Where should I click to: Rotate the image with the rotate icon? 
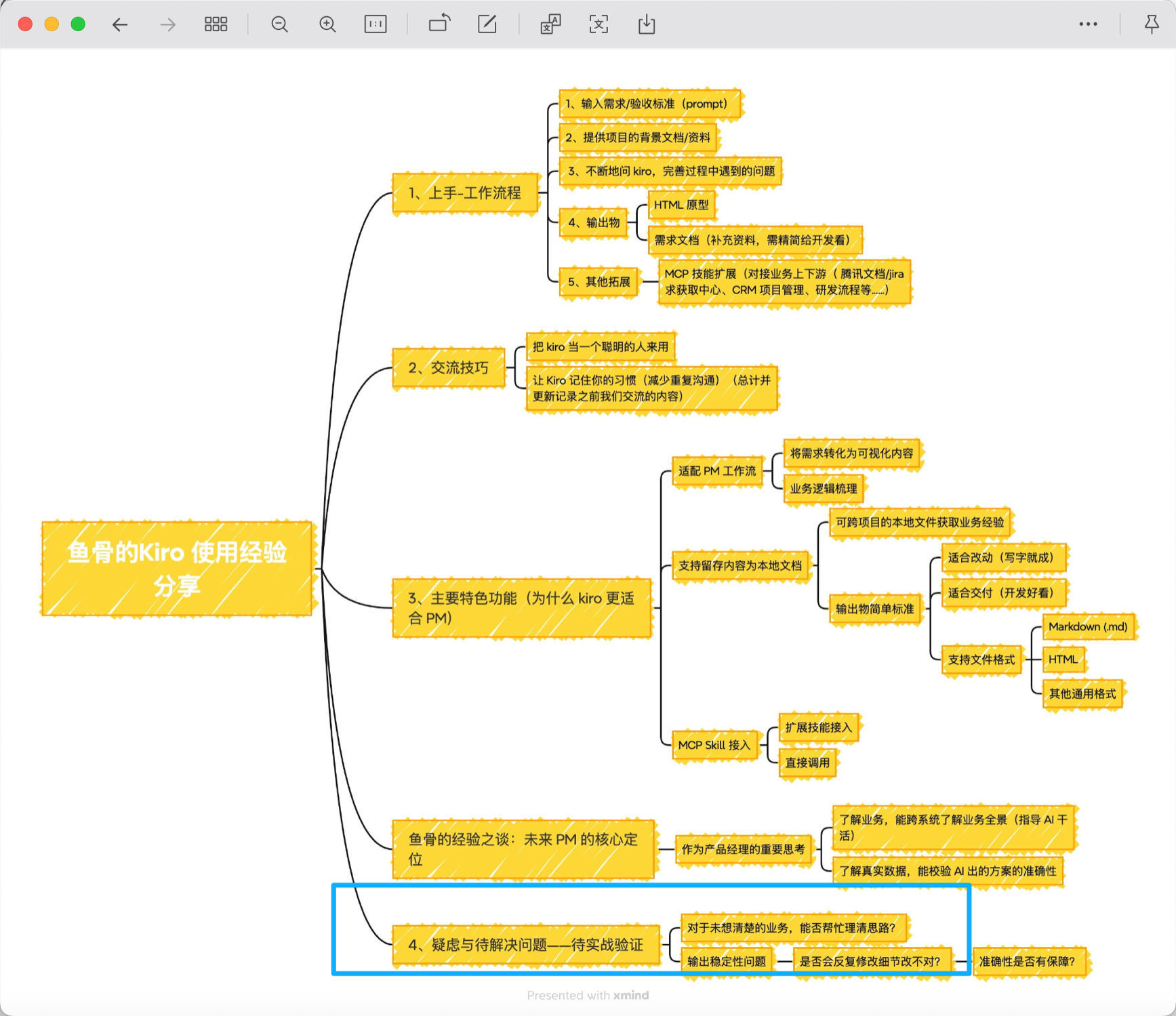point(439,24)
